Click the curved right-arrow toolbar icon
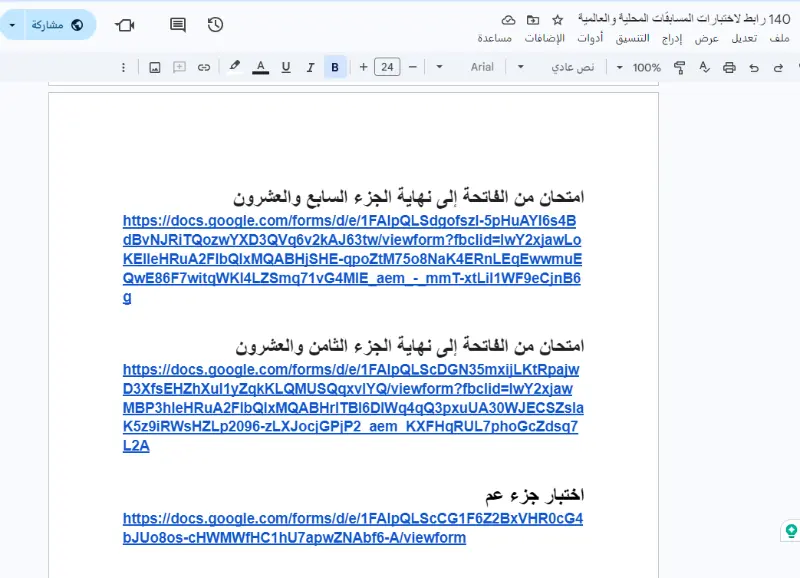 click(x=778, y=67)
